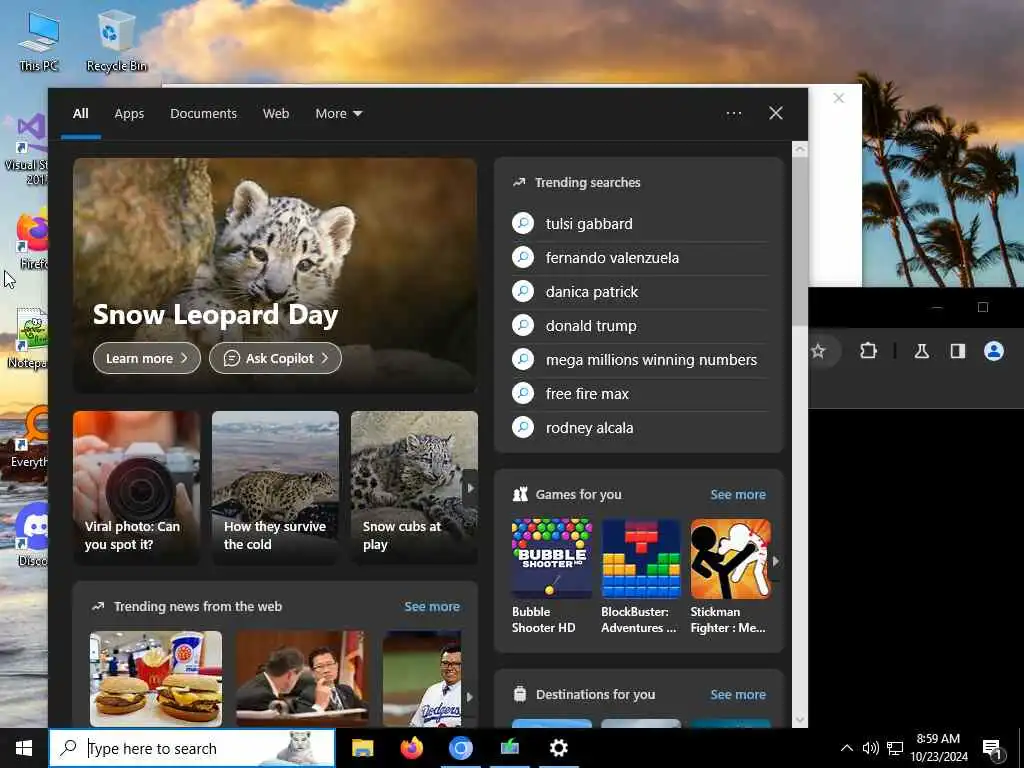The image size is (1024, 768).
Task: Open the search panel options (three dots)
Action: click(733, 113)
